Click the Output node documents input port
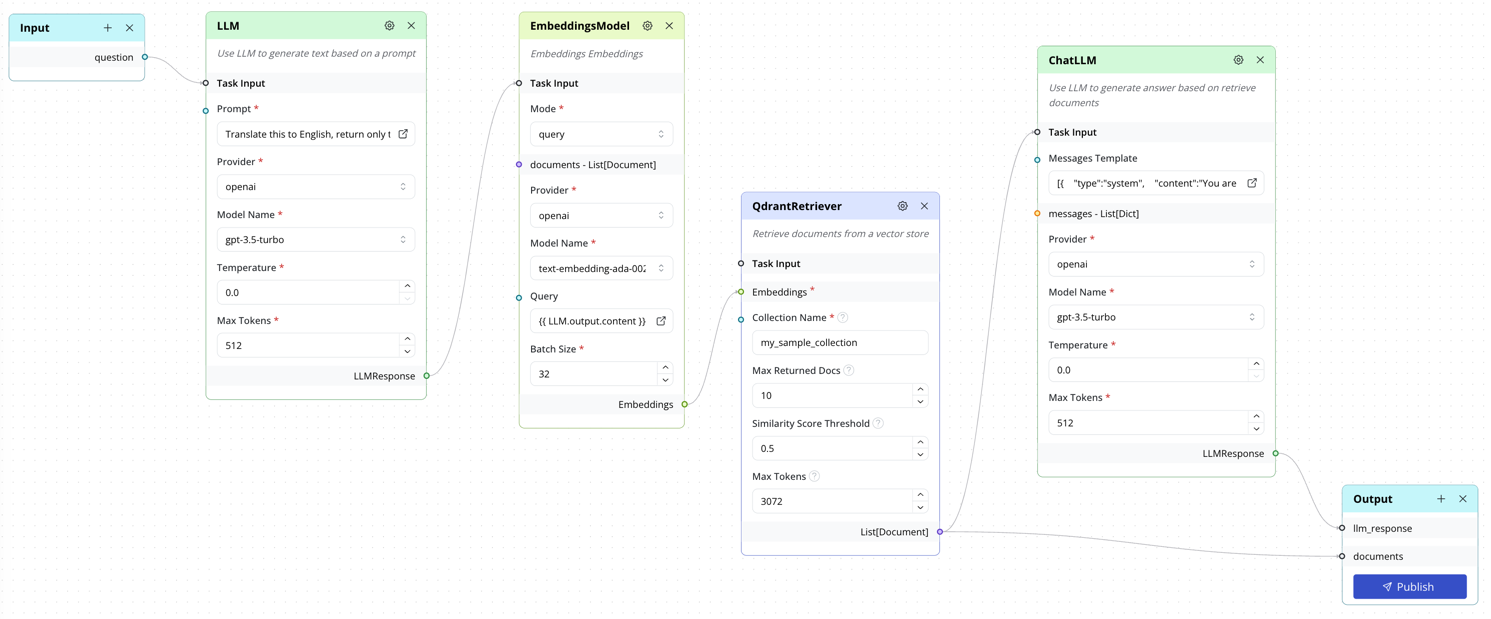The image size is (1491, 619). click(x=1342, y=556)
